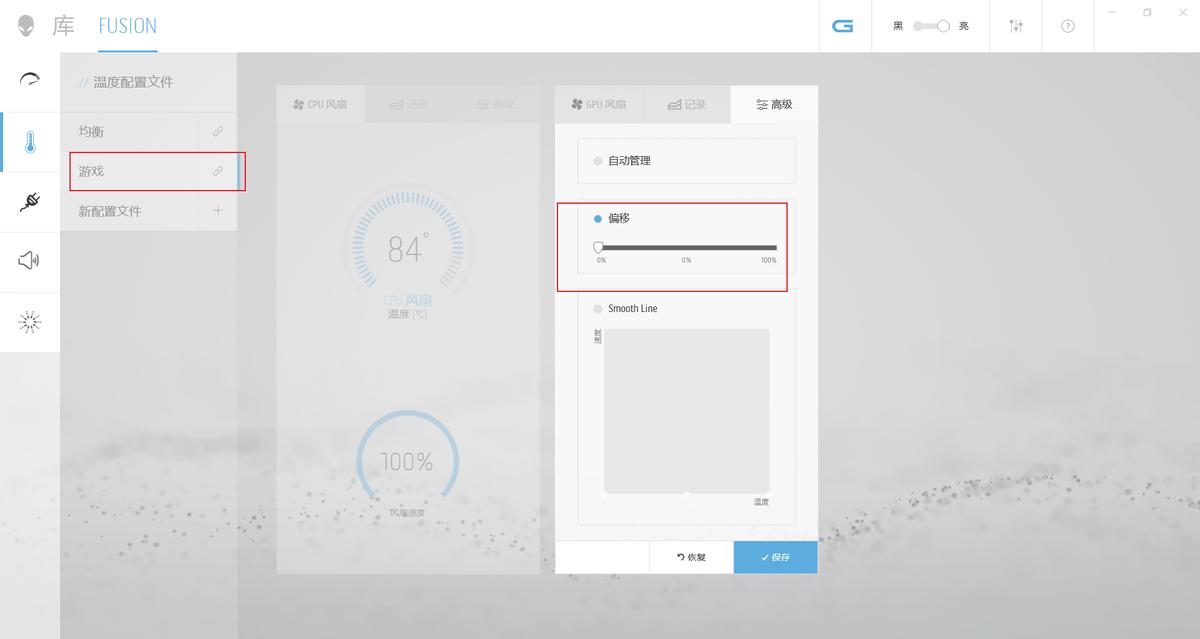Open the overclocking gauge icon in sidebar

pos(30,80)
